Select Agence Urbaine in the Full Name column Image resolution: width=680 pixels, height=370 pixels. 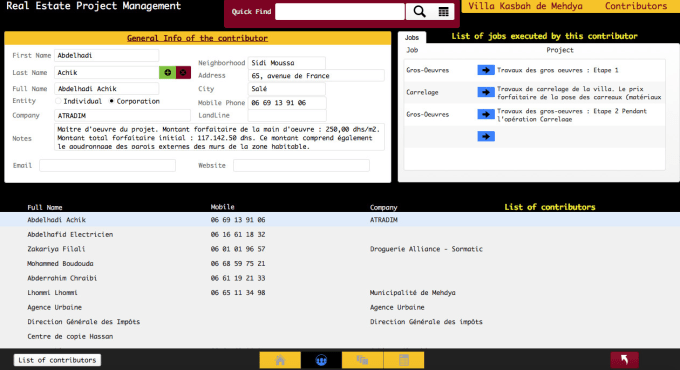coord(55,307)
